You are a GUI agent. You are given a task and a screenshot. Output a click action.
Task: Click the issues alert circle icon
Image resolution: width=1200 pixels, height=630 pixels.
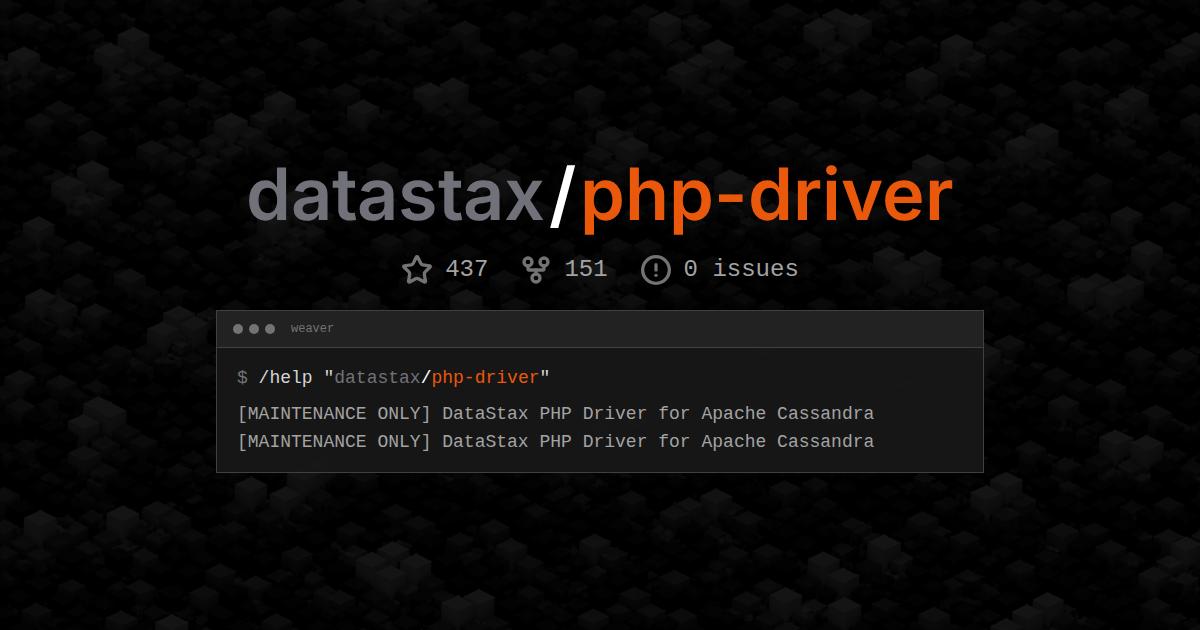655,269
